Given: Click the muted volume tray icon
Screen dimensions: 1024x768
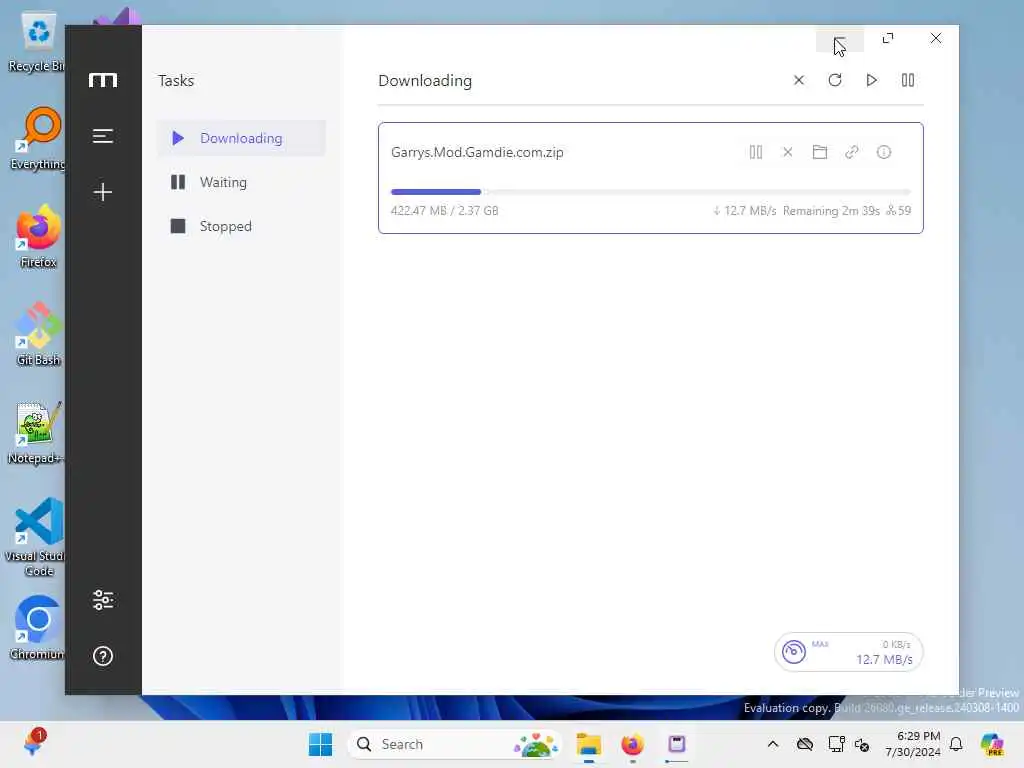Looking at the screenshot, I should coord(862,744).
